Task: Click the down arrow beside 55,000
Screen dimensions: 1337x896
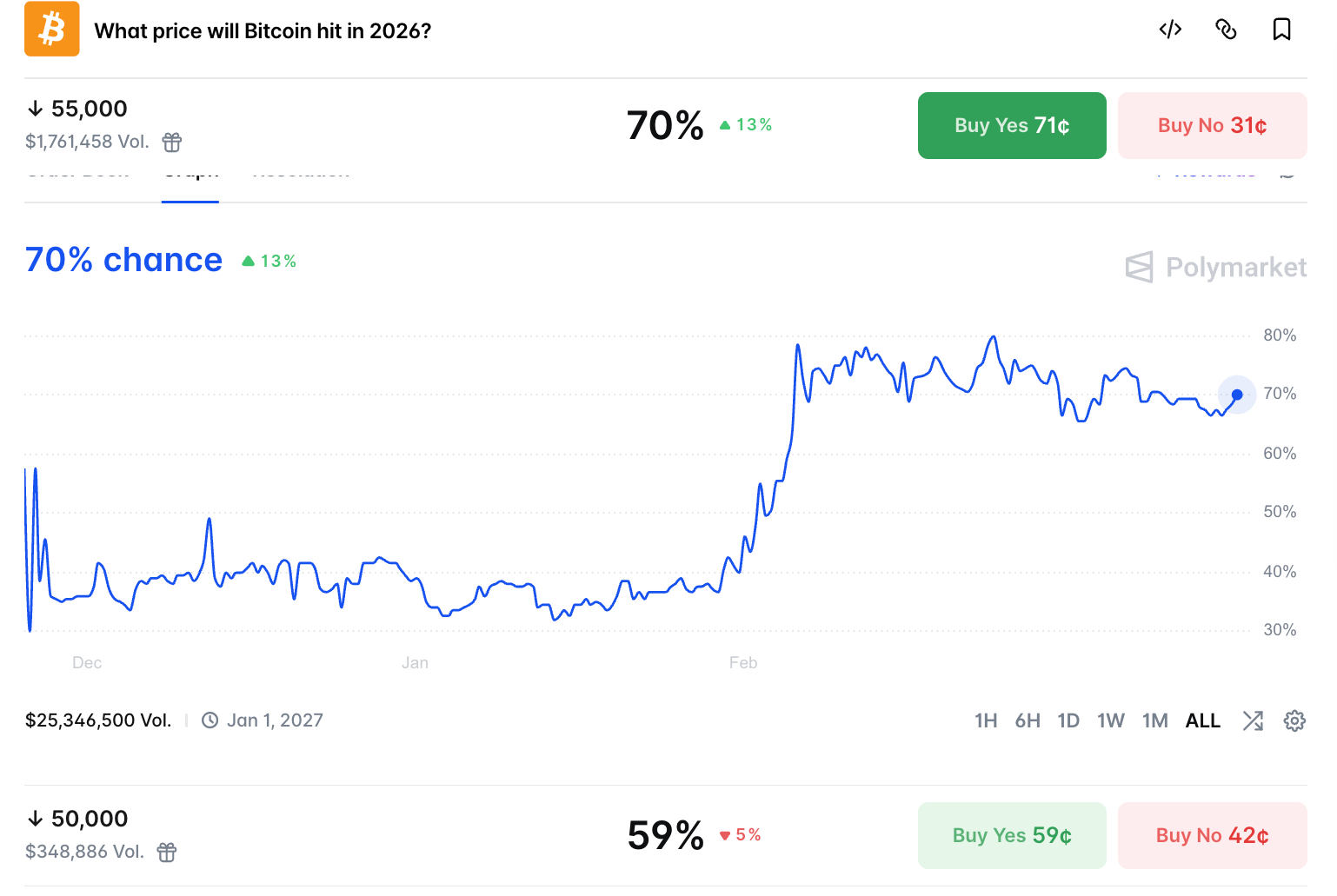Action: (x=36, y=108)
